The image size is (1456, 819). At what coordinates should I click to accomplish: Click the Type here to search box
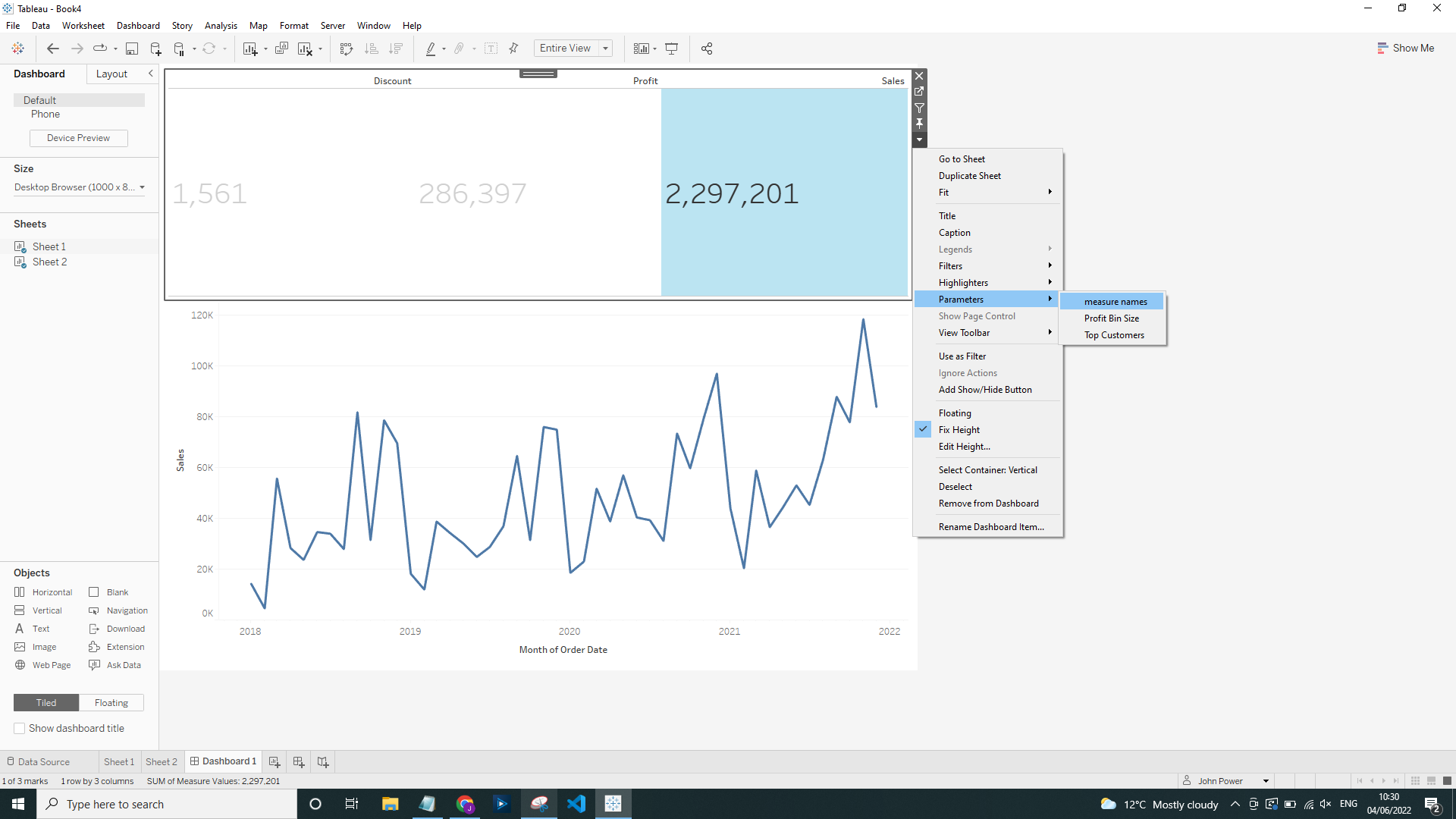tap(167, 804)
